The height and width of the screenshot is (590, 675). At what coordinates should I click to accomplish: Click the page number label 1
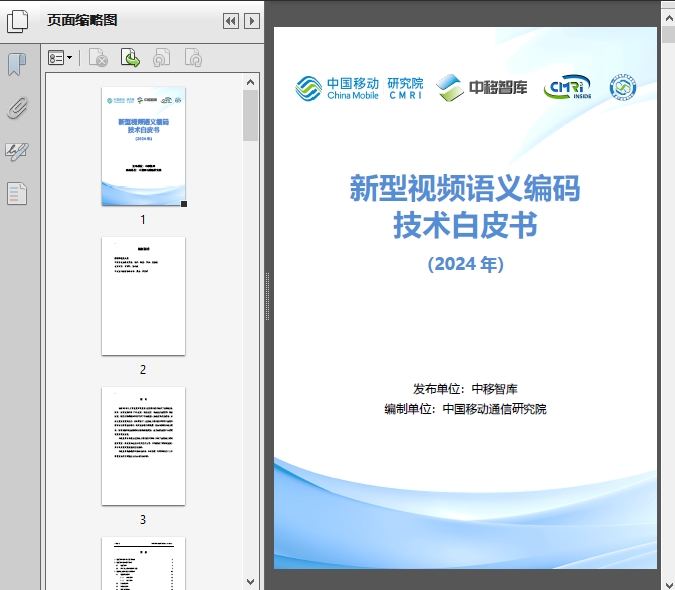[143, 220]
